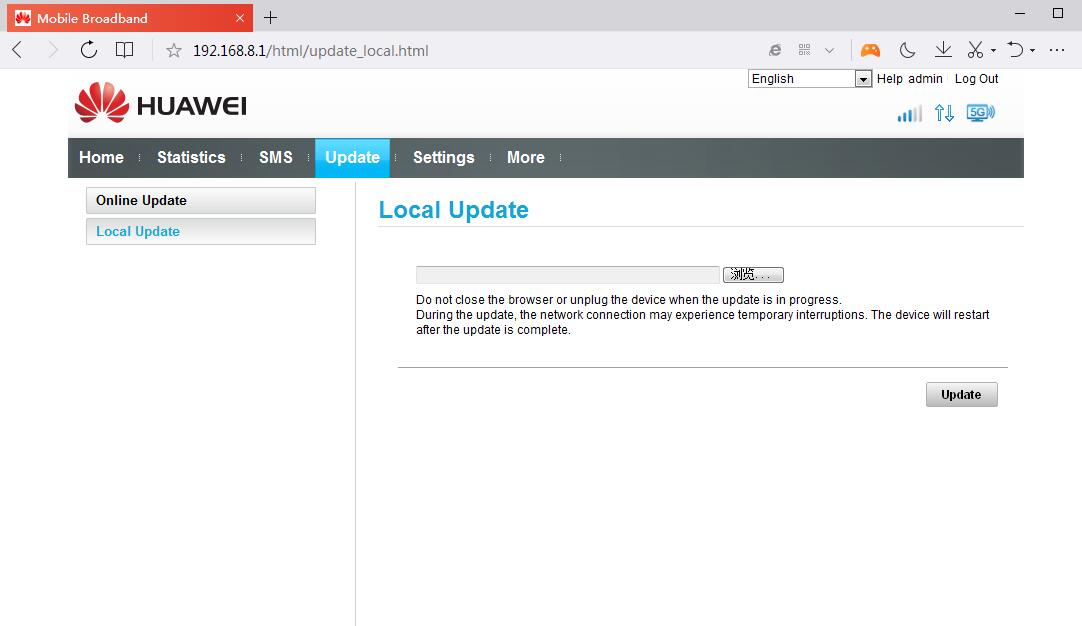Open the English language dropdown
This screenshot has width=1082, height=626.
coord(810,79)
